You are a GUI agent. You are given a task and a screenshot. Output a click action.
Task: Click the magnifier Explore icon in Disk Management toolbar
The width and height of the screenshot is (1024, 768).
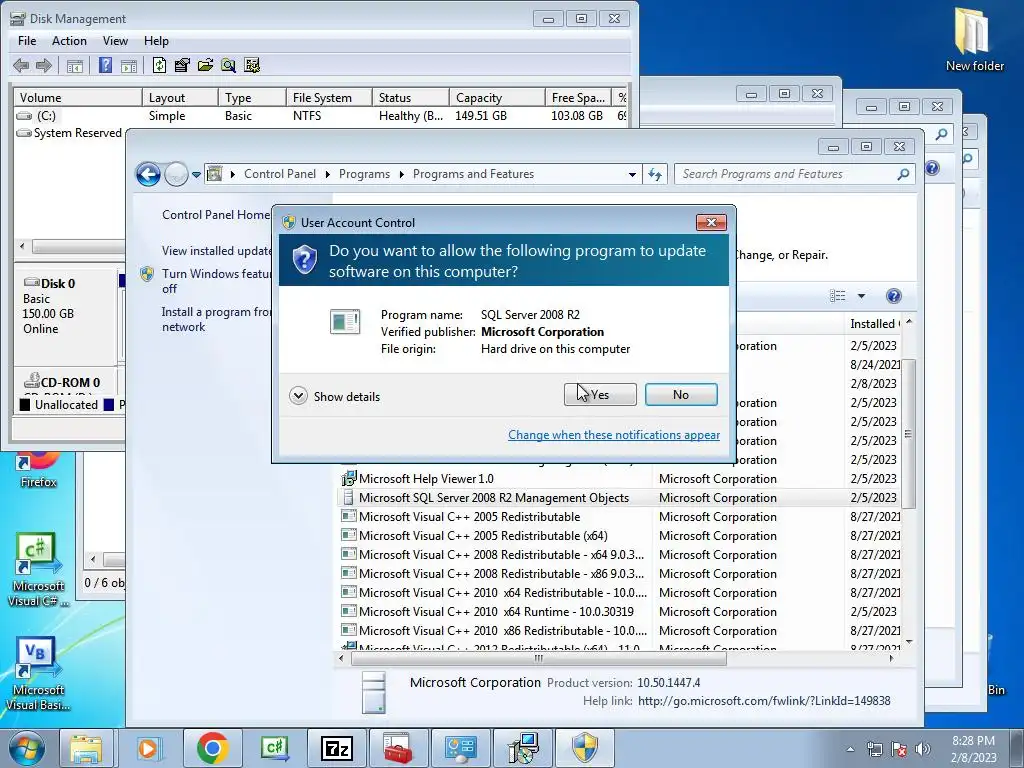click(x=228, y=65)
